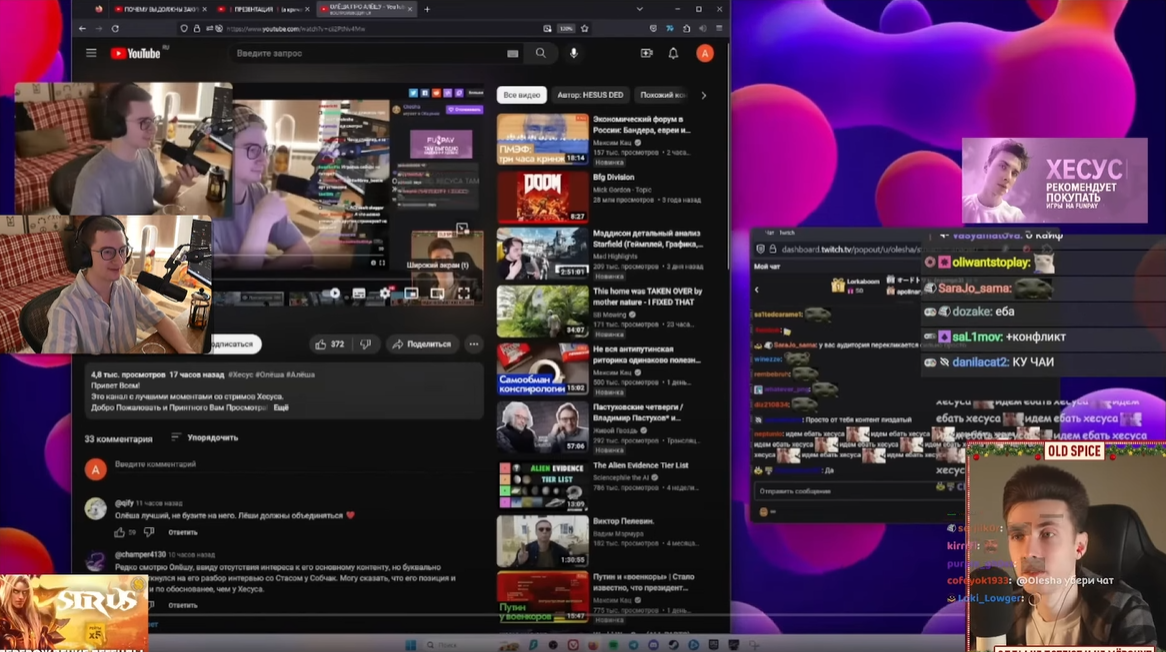
Task: Dislike the video with thumbs down
Action: [365, 344]
